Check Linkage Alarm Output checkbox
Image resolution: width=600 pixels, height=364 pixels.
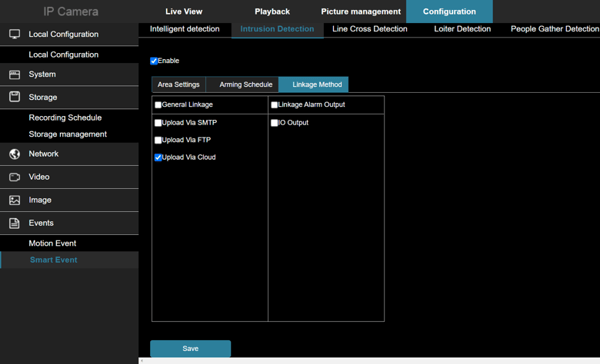(274, 105)
